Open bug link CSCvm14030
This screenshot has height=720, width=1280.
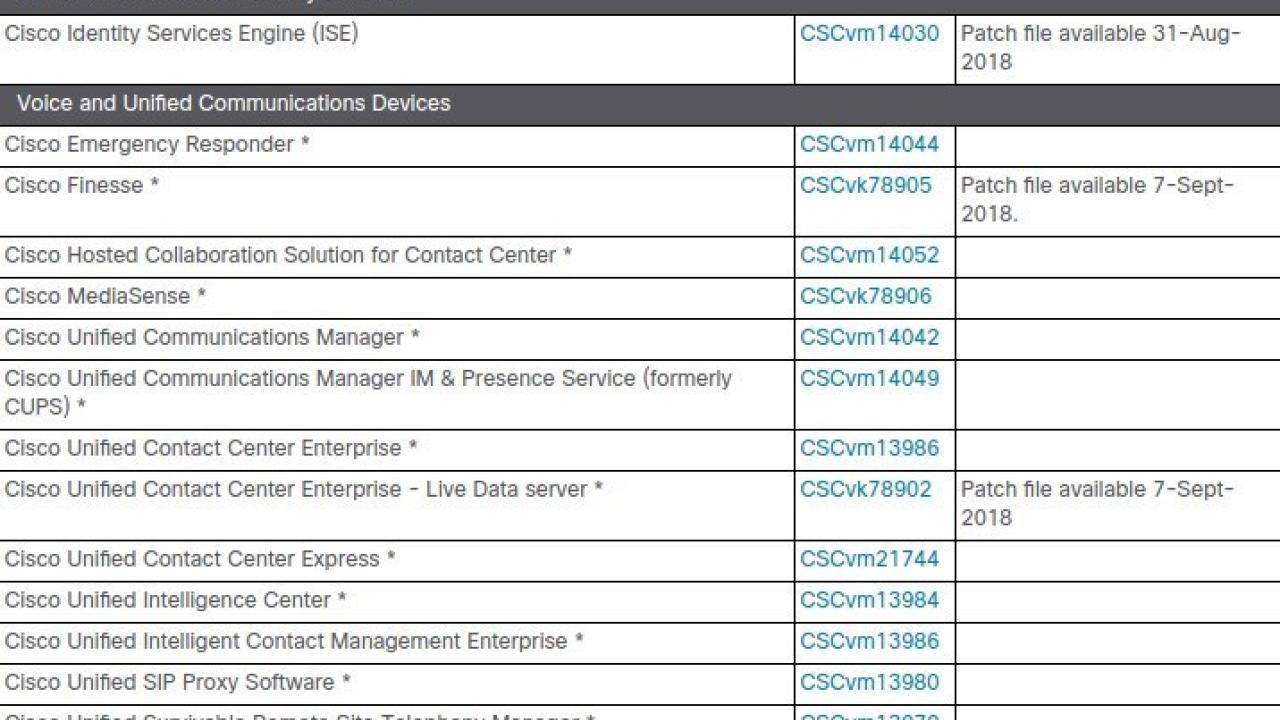(869, 33)
